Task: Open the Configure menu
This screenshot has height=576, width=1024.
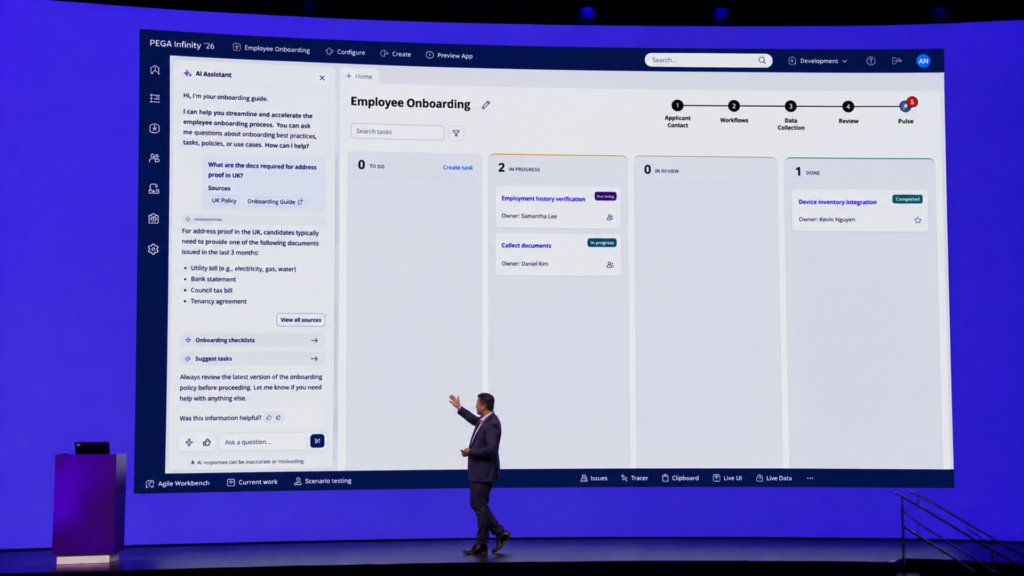Action: [345, 52]
